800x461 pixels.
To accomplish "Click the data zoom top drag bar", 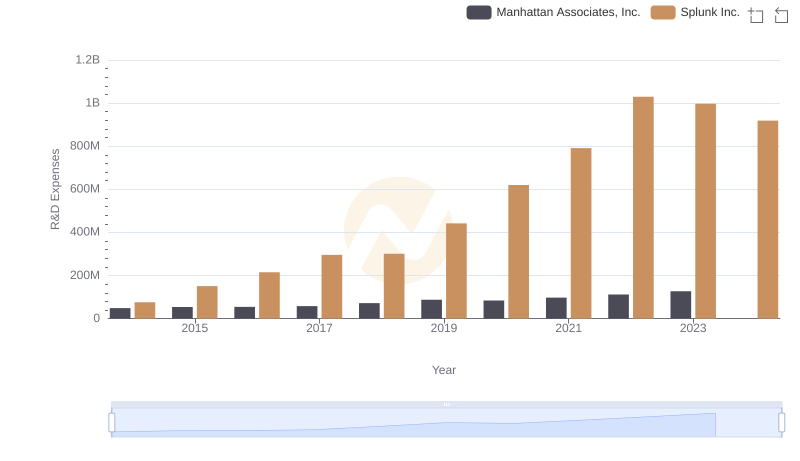I will (x=446, y=404).
